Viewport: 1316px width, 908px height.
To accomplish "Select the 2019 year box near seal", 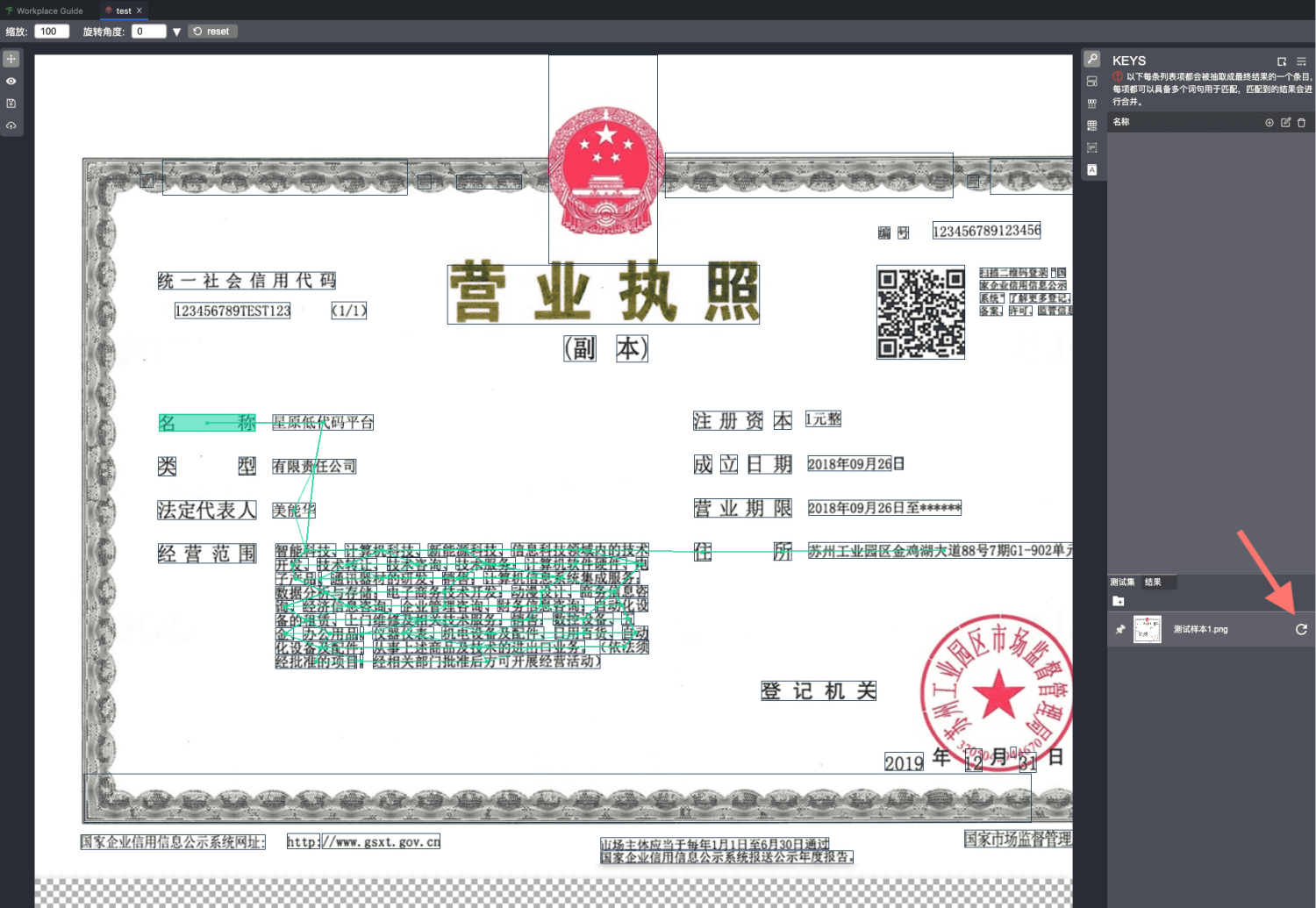I will point(904,763).
